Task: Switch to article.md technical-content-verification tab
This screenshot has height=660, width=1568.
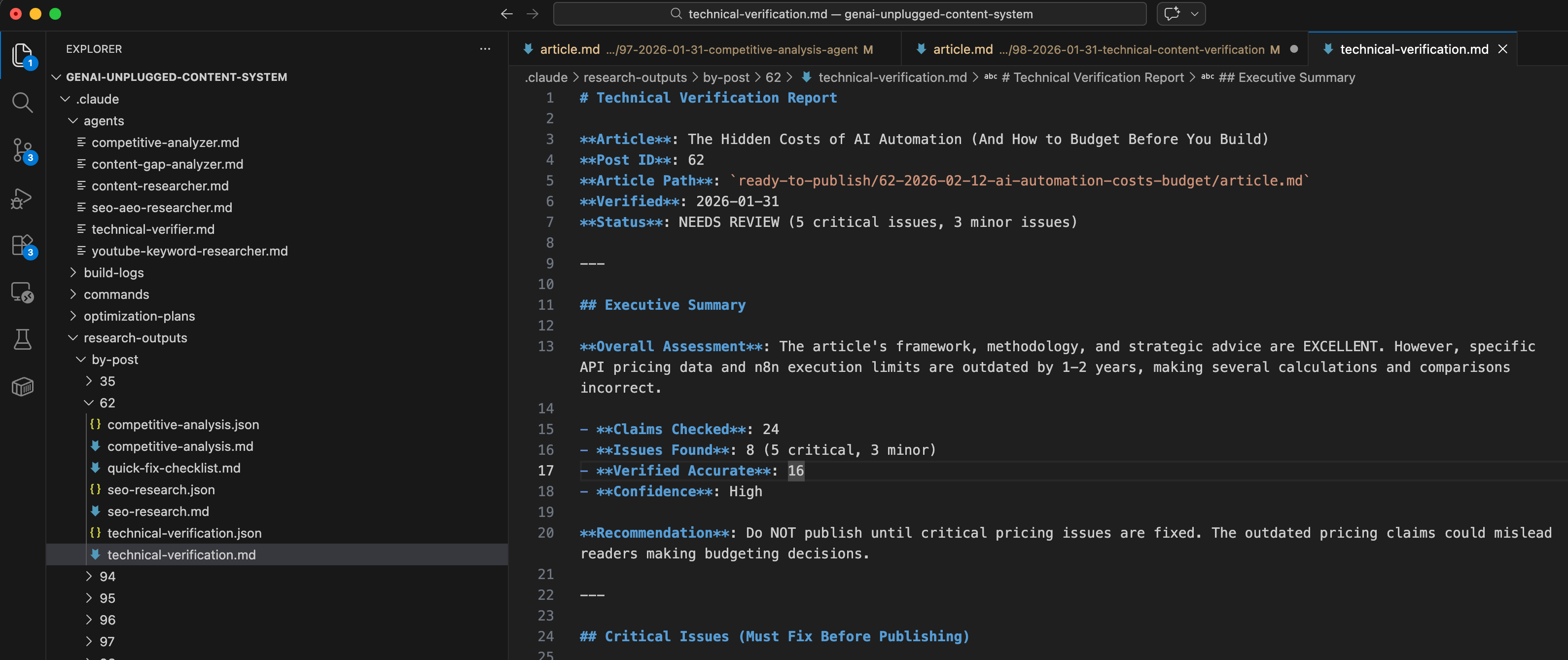Action: pyautogui.click(x=1098, y=49)
